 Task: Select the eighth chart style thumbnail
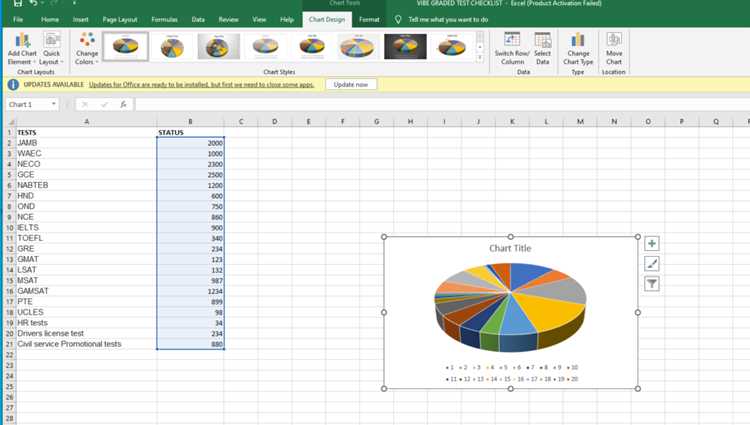452,46
